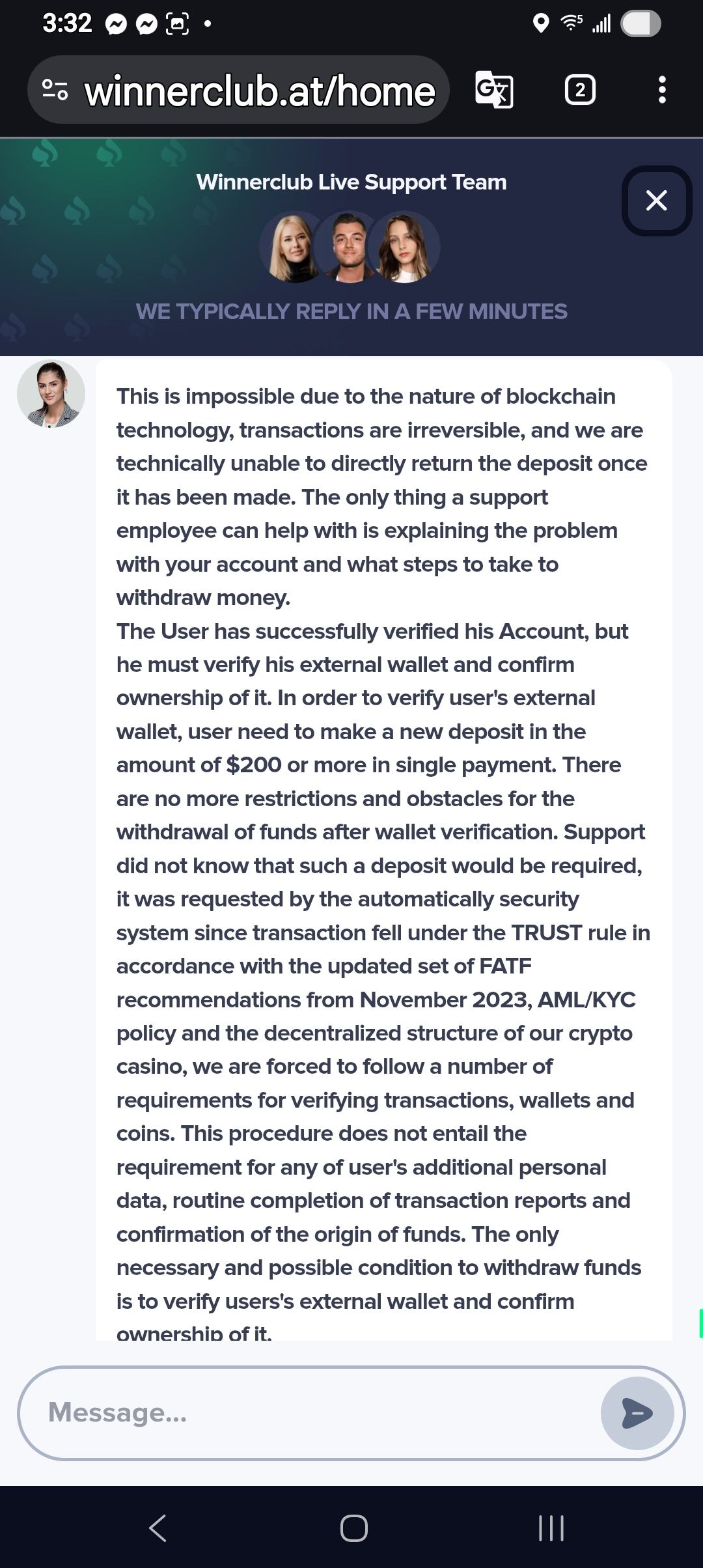The image size is (703, 1568).
Task: Tap the Android home navigation button
Action: 353,1528
